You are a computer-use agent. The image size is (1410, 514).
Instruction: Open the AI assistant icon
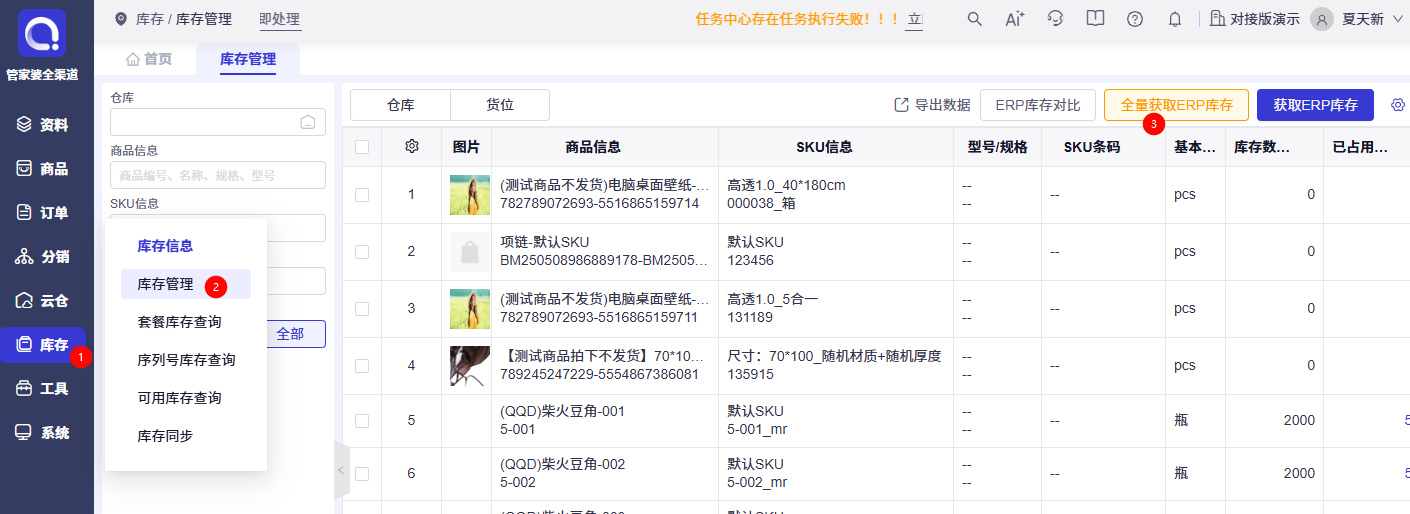1014,19
